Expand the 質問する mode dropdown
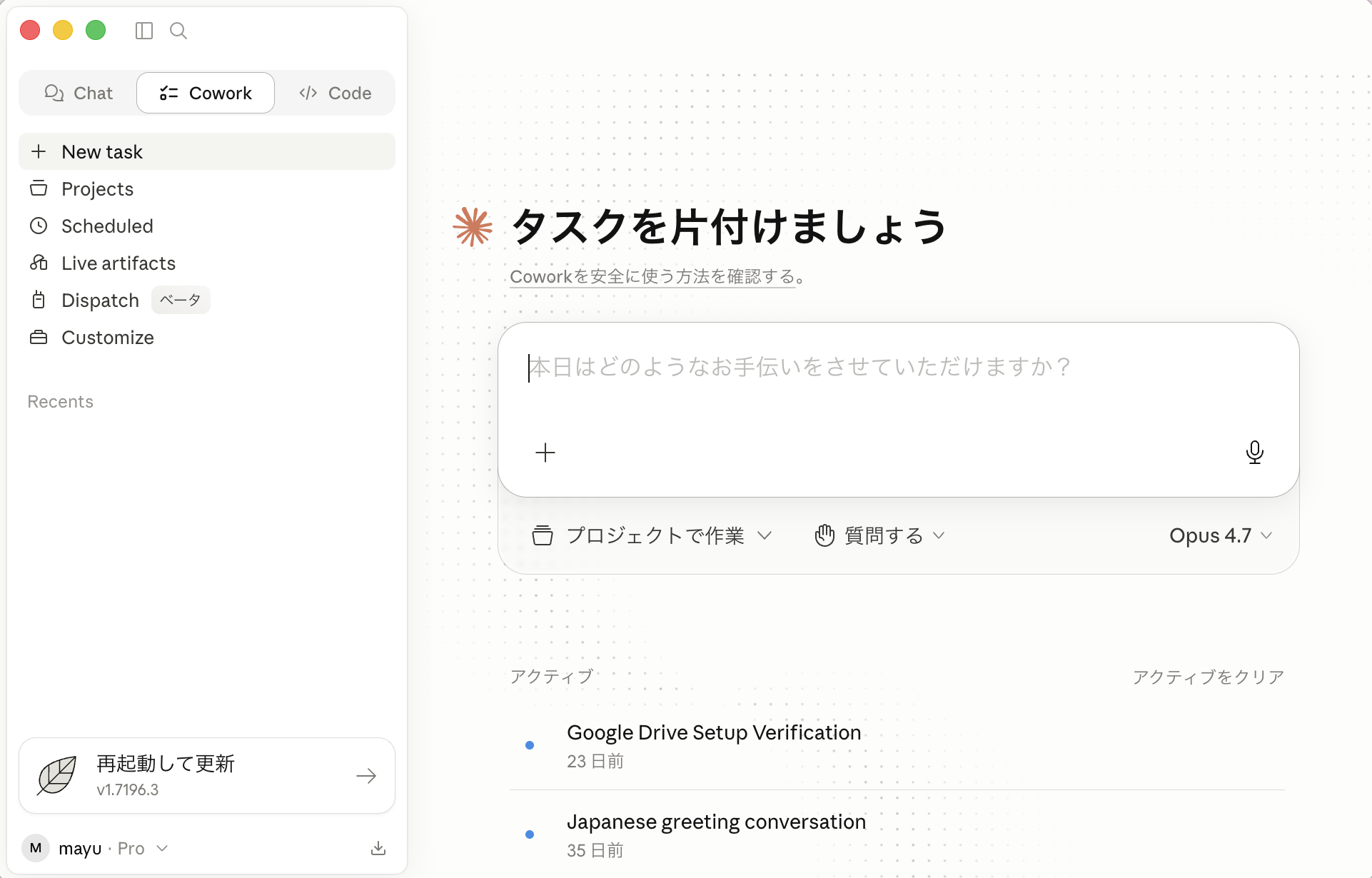The image size is (1372, 878). pos(879,535)
